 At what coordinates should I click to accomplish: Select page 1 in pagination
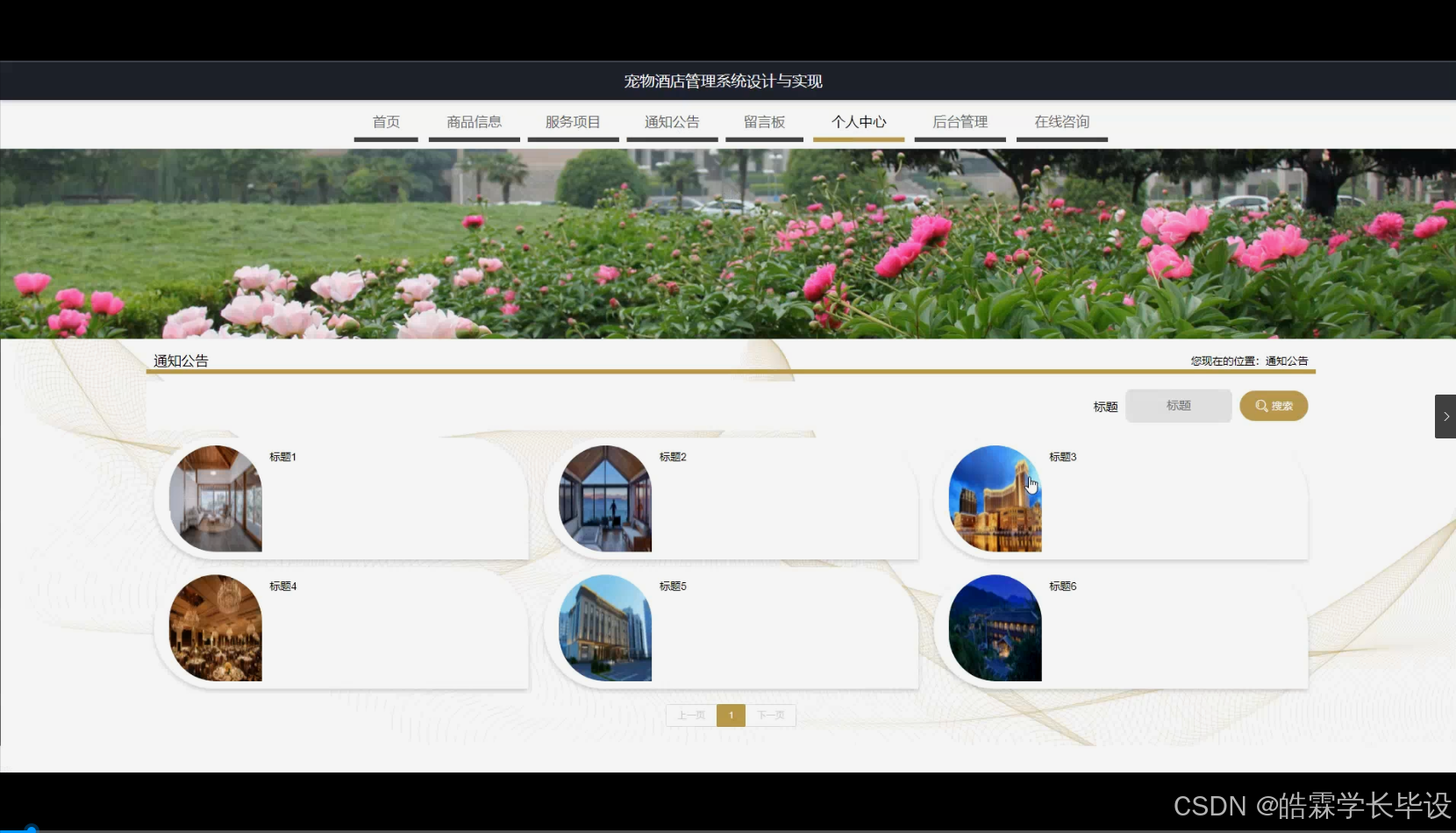click(731, 716)
